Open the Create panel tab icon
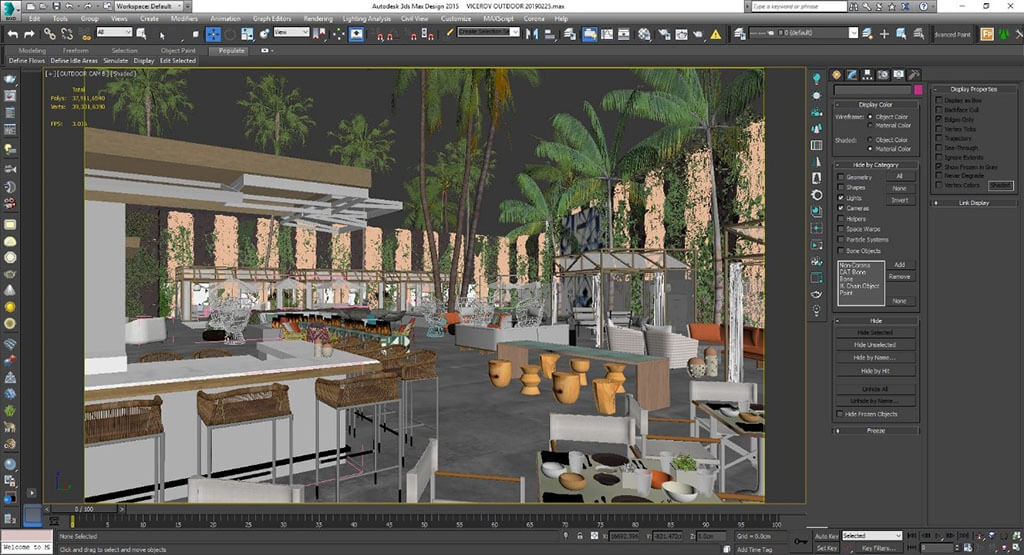The width and height of the screenshot is (1024, 555). tap(836, 75)
